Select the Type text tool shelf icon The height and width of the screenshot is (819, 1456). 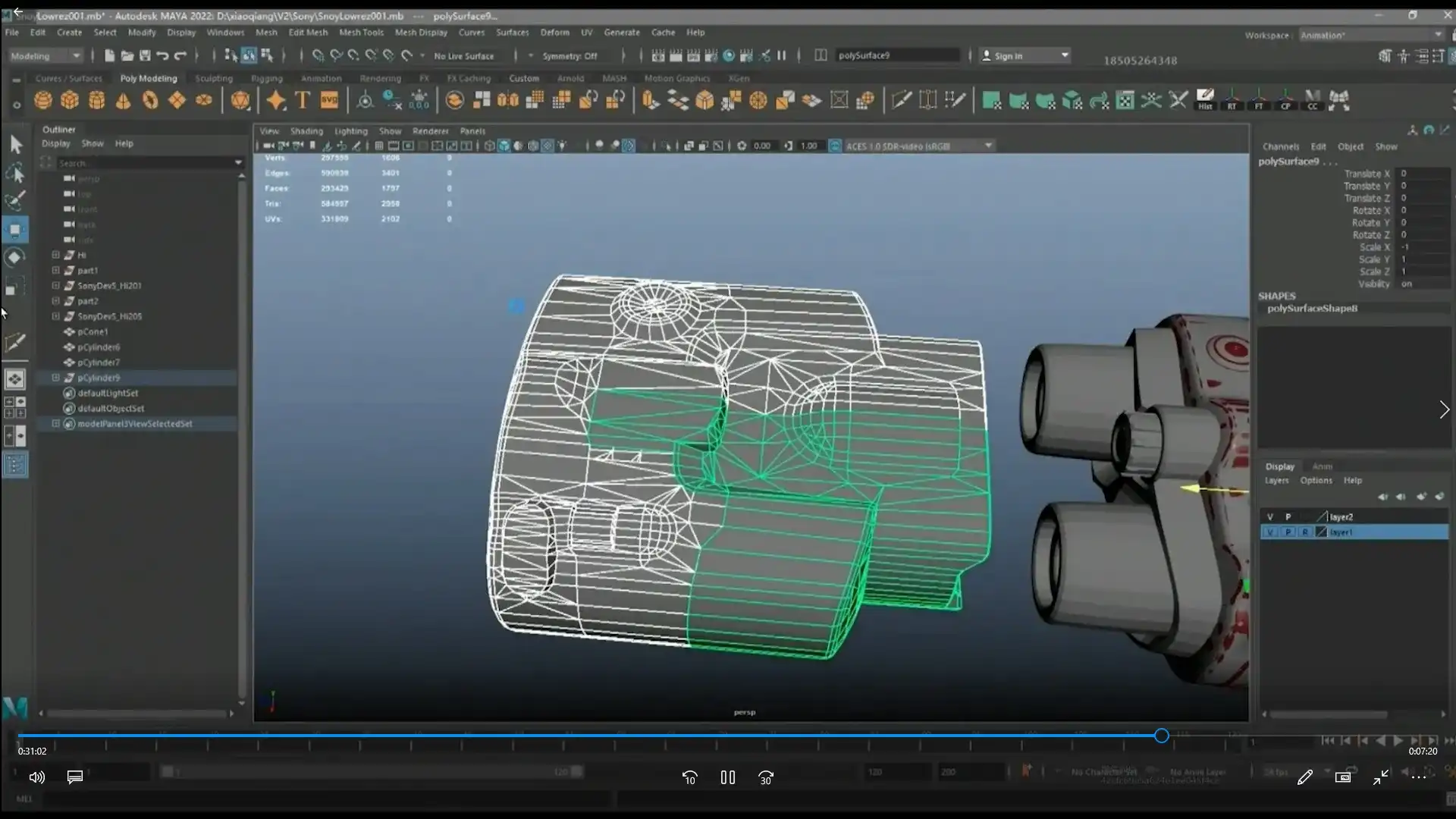pos(302,100)
